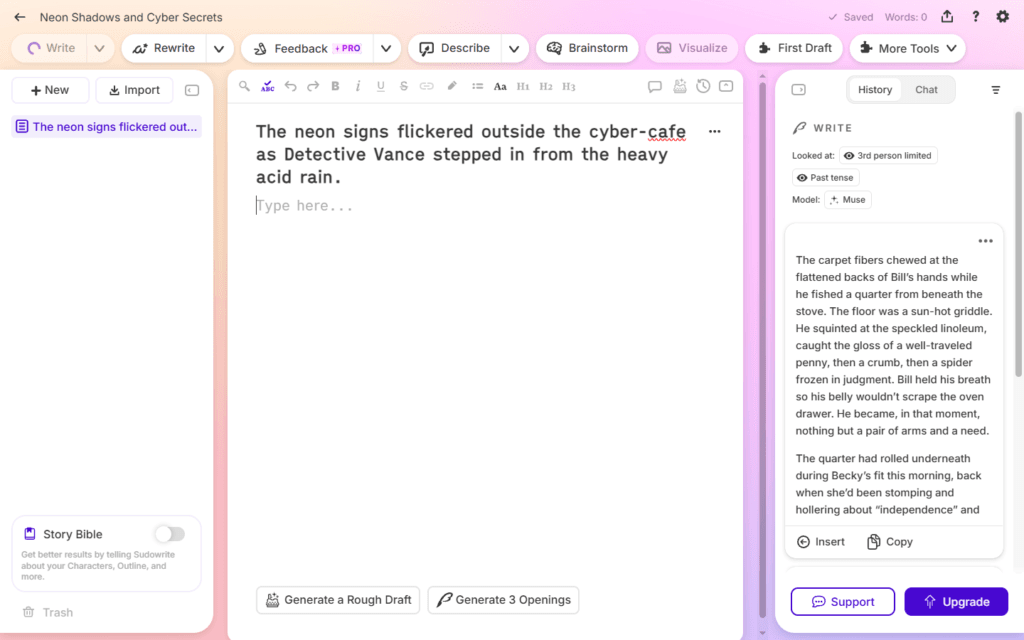Click the typewriter icon in editor toolbar
The image size is (1024, 640).
coord(680,86)
